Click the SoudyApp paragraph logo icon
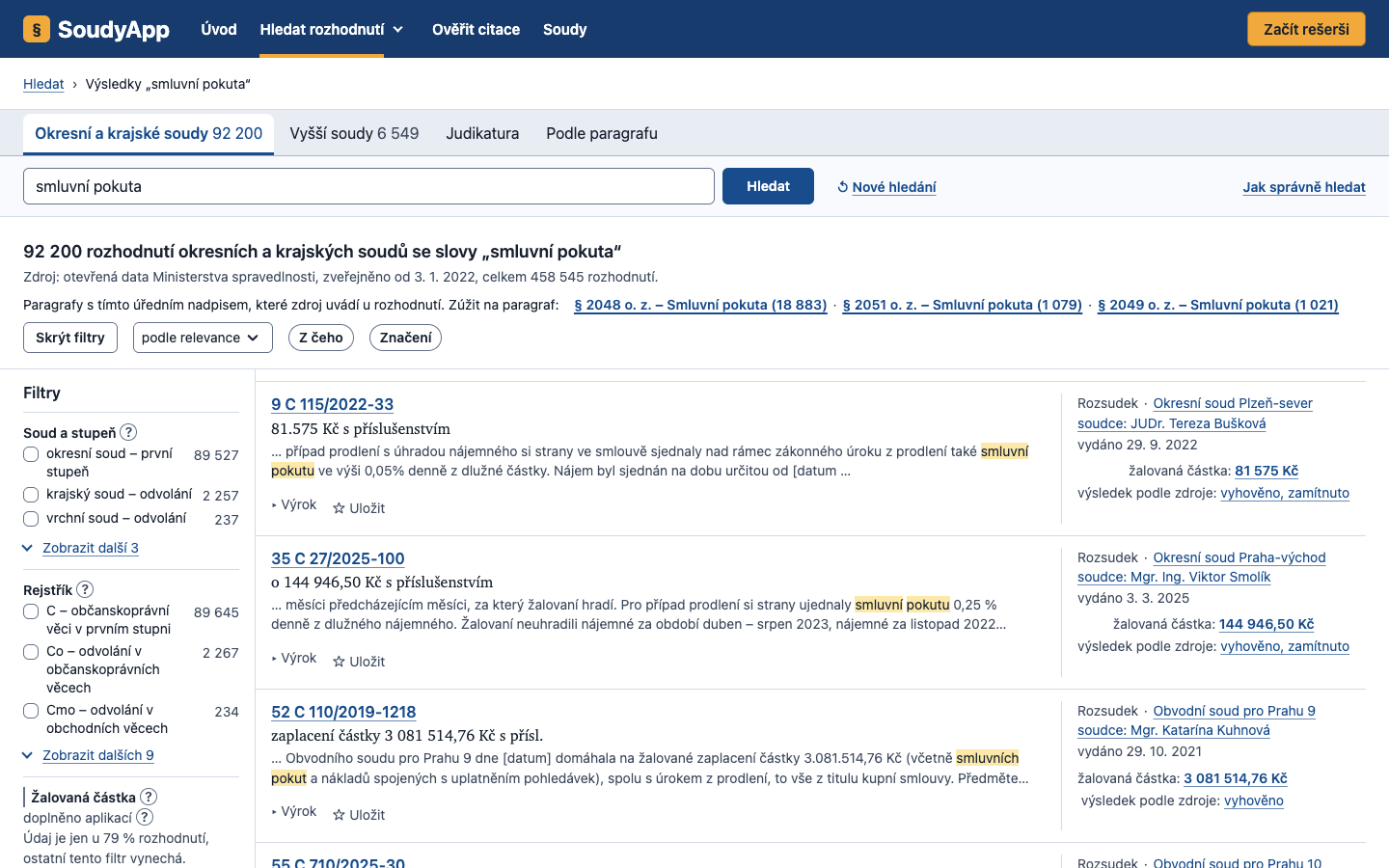This screenshot has height=868, width=1389. point(37,29)
